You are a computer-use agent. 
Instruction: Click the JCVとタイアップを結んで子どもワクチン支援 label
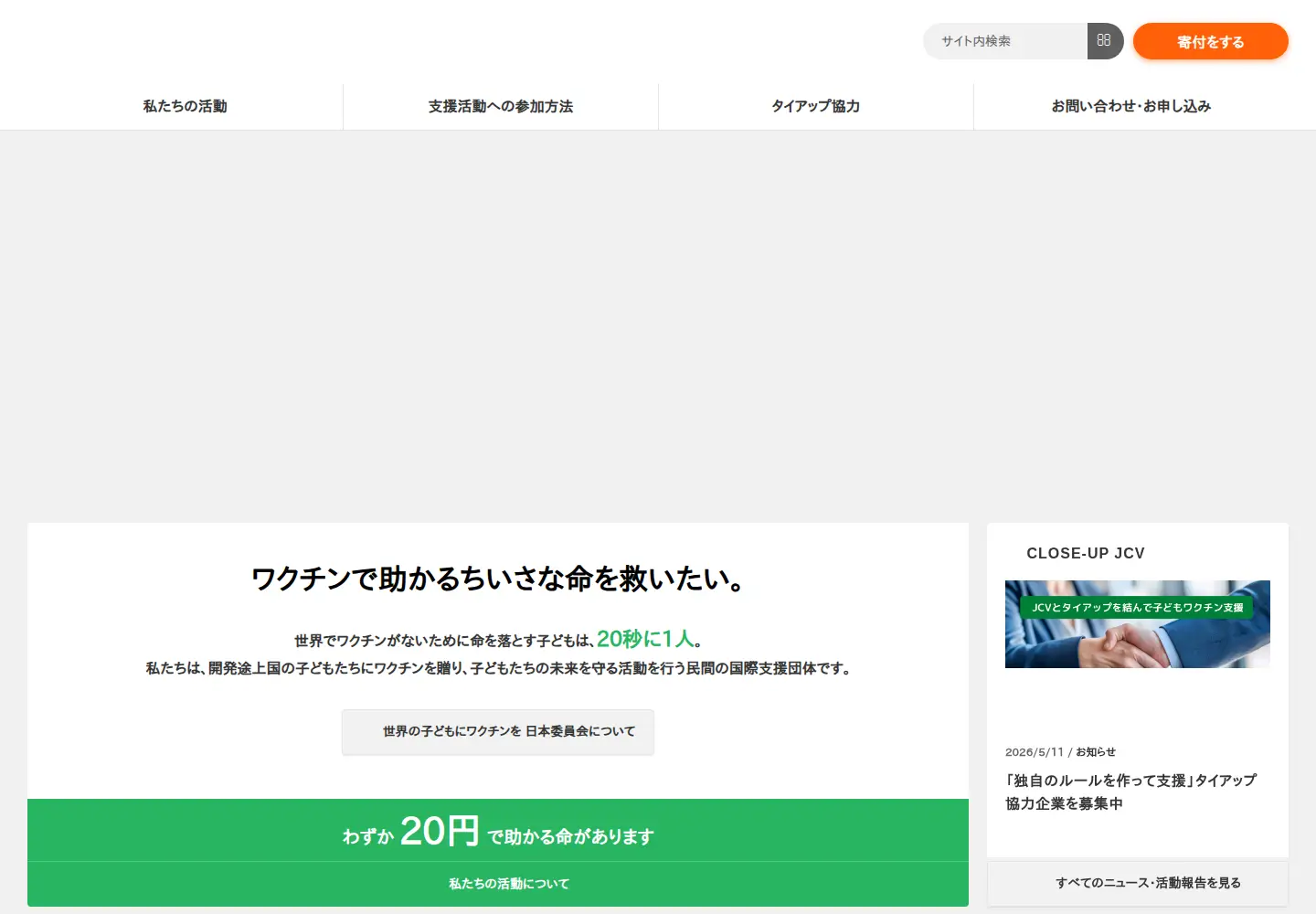pyautogui.click(x=1137, y=607)
